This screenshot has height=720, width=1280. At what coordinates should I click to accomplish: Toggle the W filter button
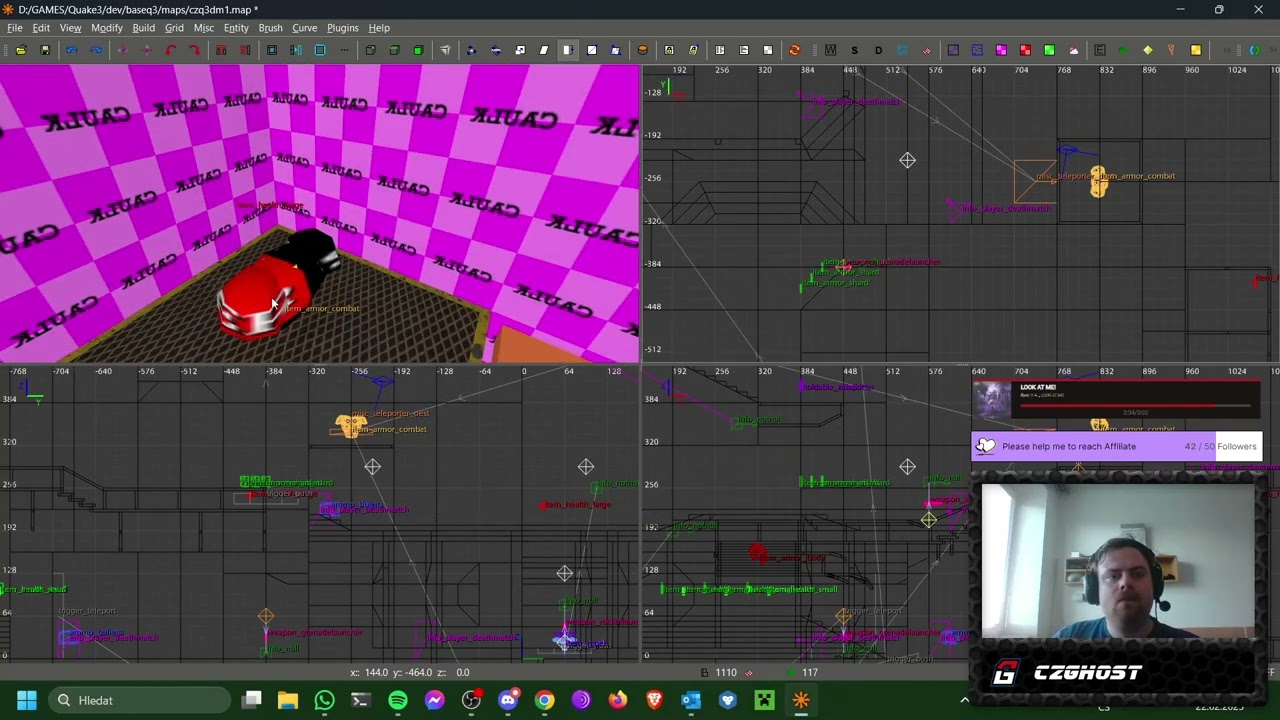tap(830, 50)
